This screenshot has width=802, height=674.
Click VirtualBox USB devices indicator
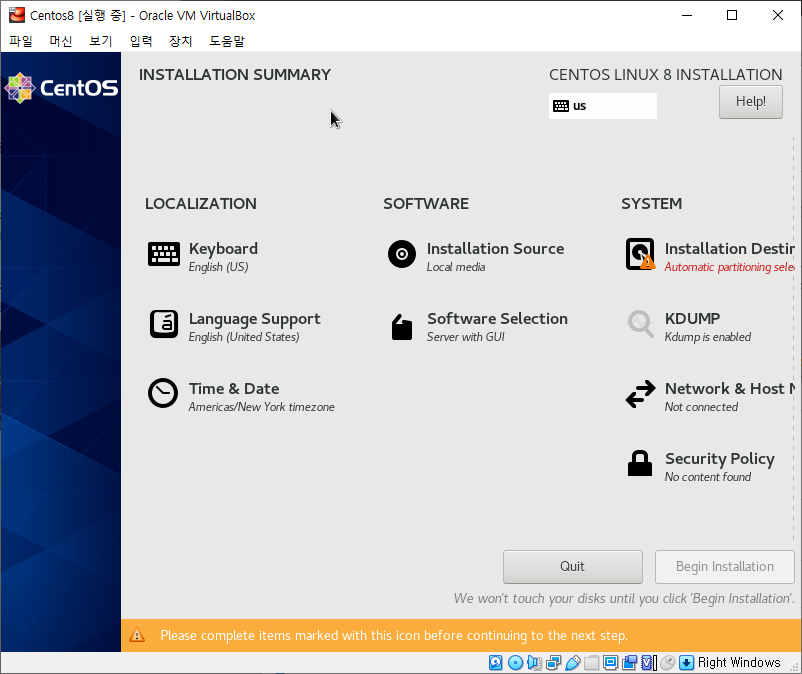pyautogui.click(x=572, y=663)
